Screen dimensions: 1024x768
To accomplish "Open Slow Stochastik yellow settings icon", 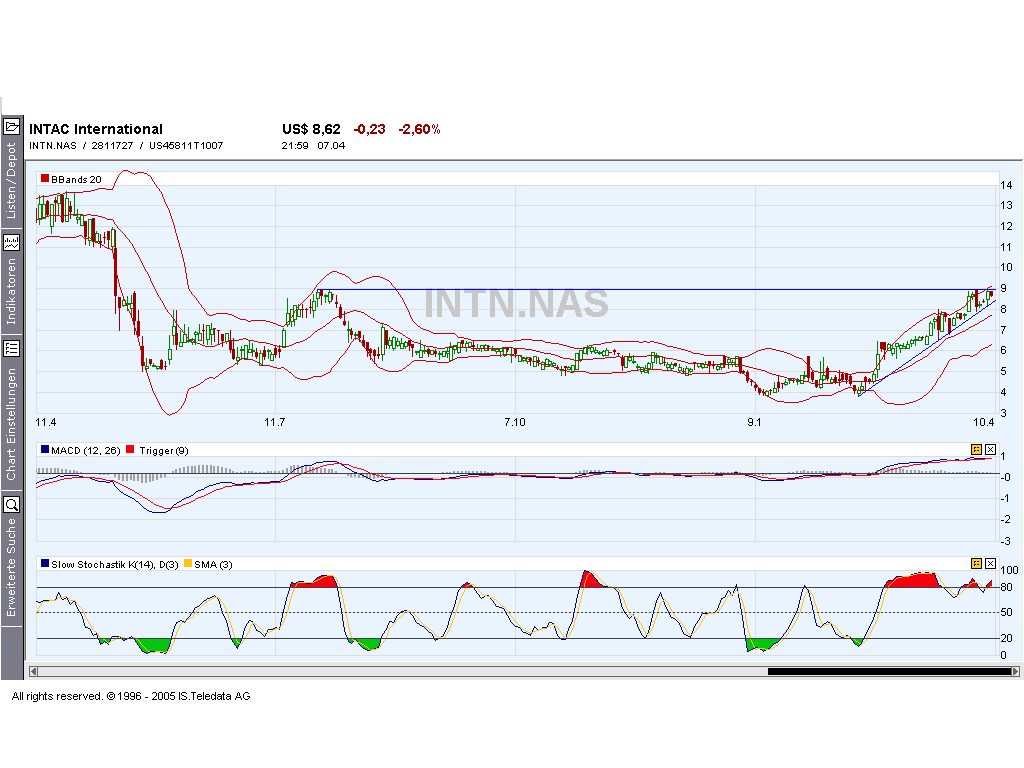I will (976, 563).
